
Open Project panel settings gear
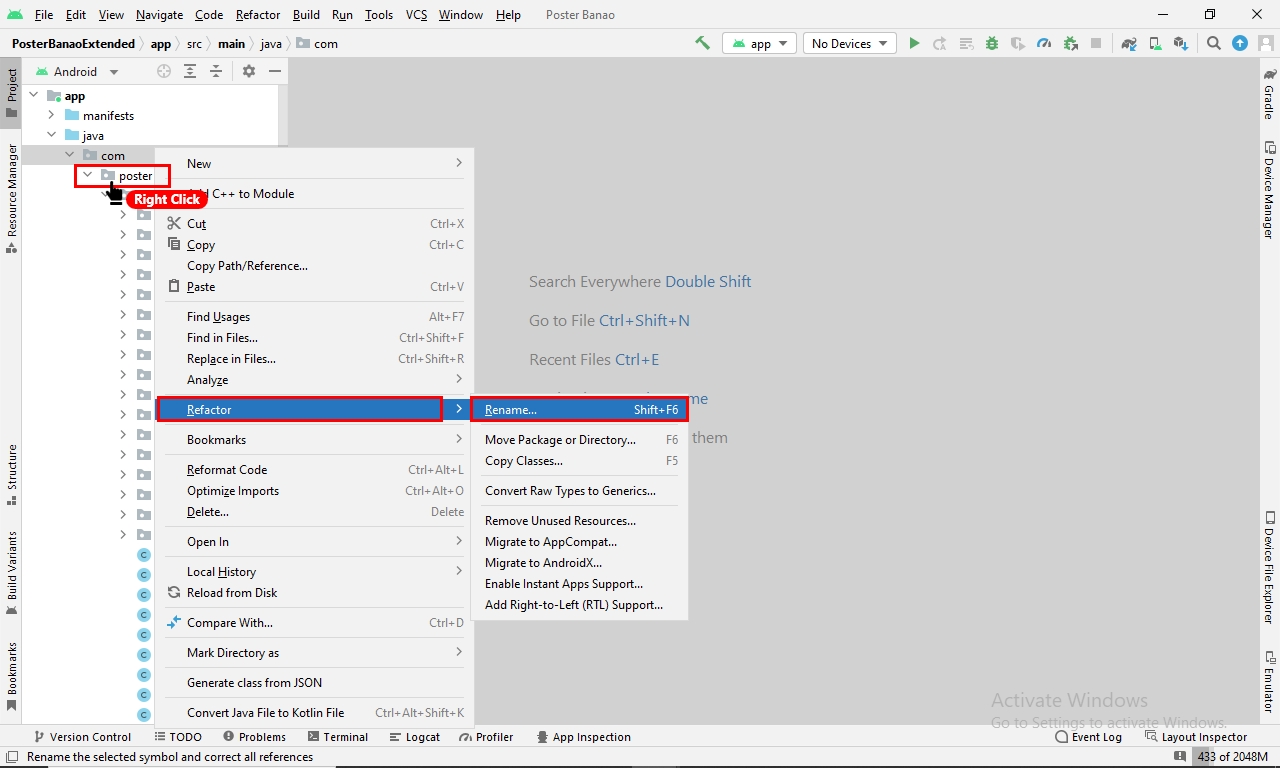pyautogui.click(x=249, y=71)
